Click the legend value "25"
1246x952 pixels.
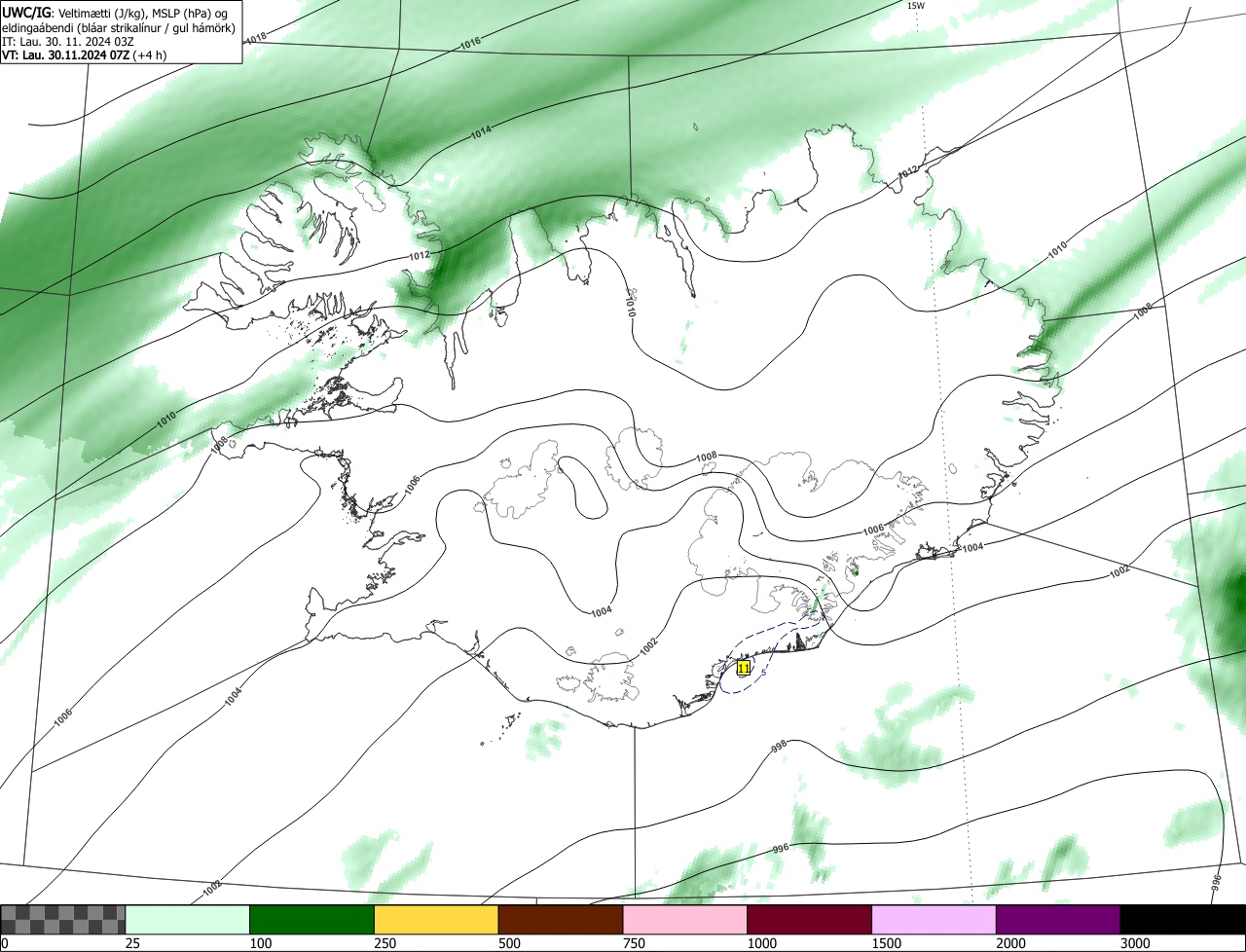tap(131, 943)
